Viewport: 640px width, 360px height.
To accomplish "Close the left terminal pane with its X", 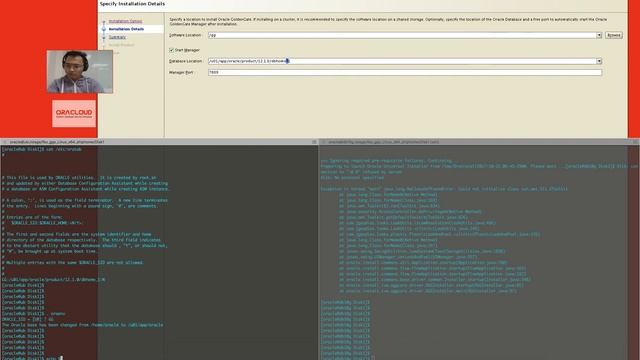I will (314, 142).
